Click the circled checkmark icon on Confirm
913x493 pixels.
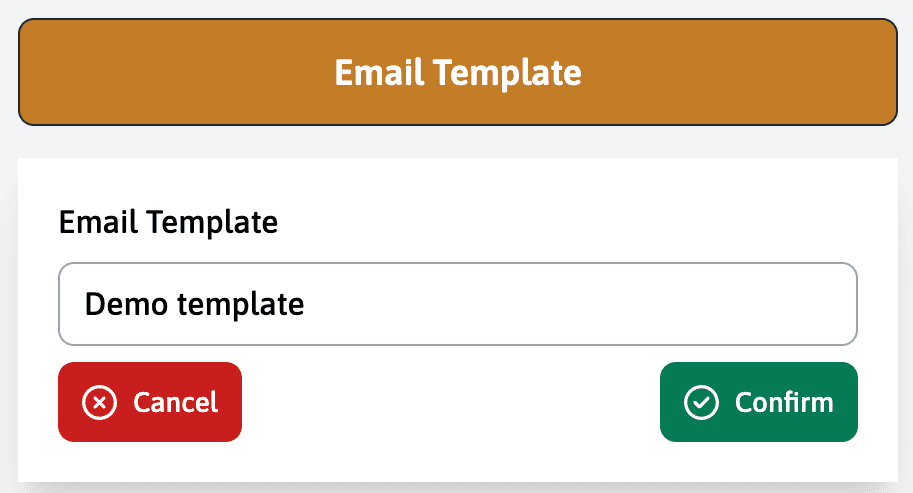click(x=701, y=402)
